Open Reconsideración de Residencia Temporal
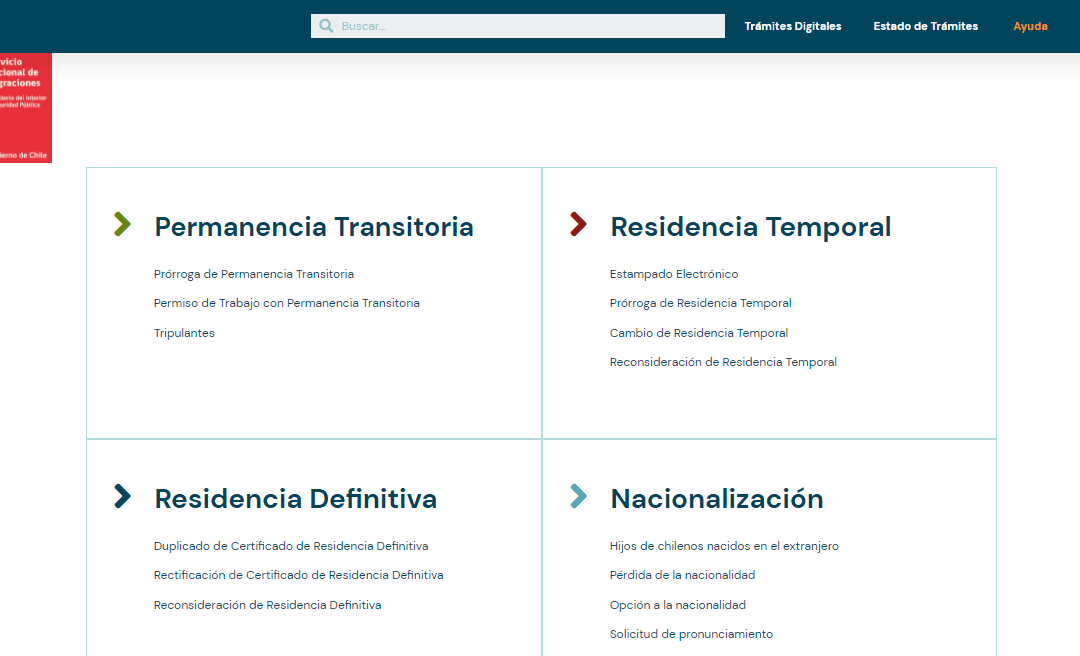 pyautogui.click(x=723, y=362)
